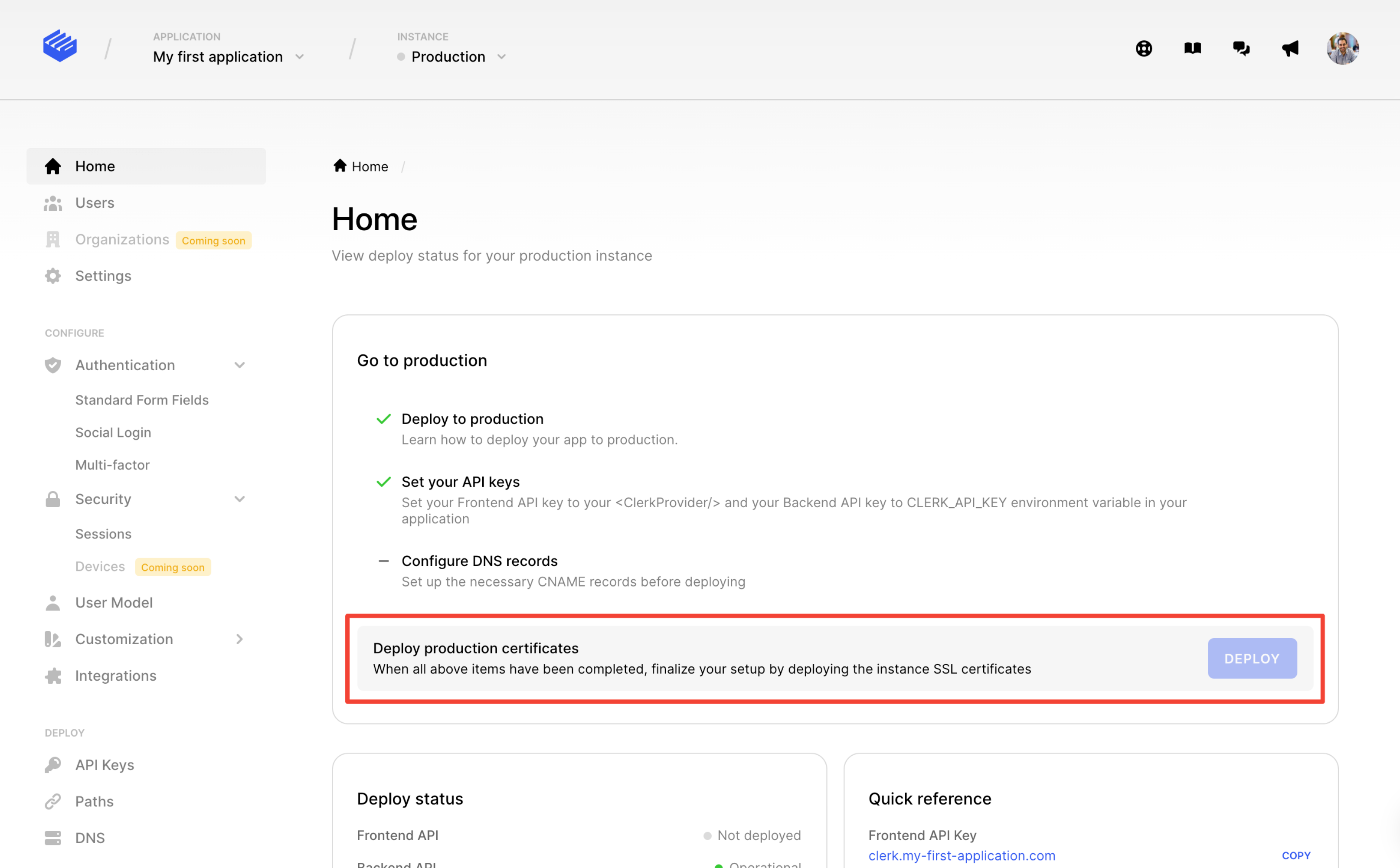The width and height of the screenshot is (1400, 868).
Task: Expand the Customization section chevron
Action: (239, 639)
